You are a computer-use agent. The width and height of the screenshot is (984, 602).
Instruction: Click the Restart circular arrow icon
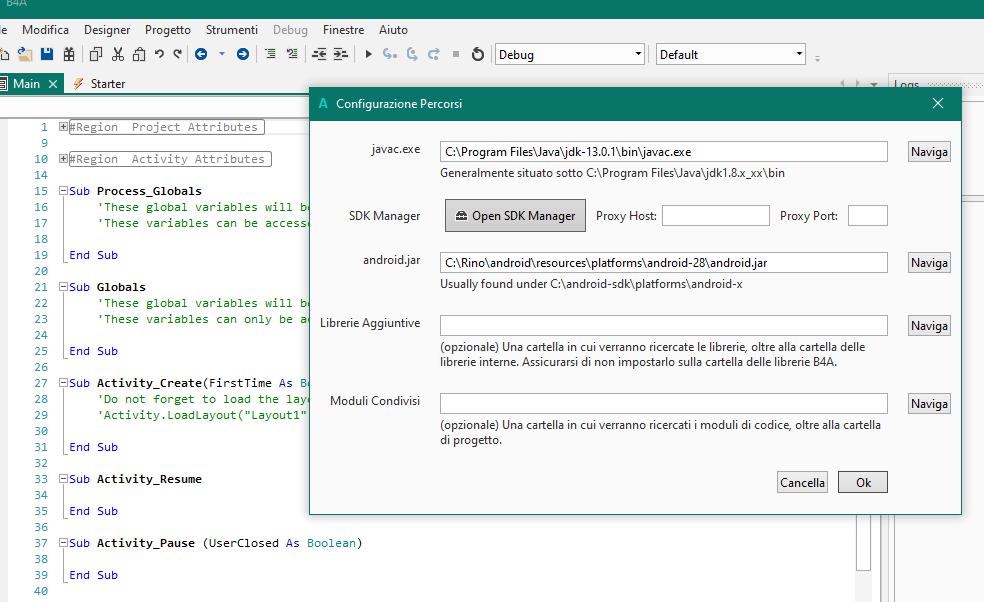click(477, 54)
